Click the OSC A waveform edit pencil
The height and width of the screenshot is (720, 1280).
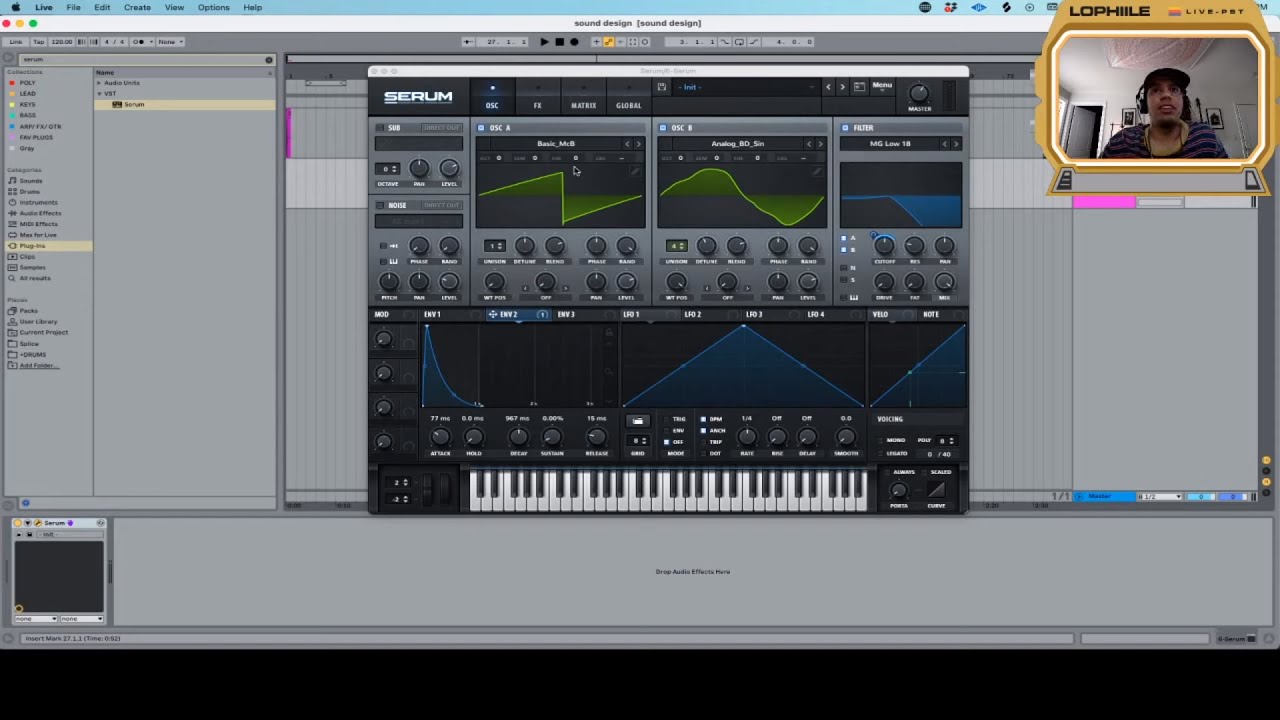click(634, 172)
